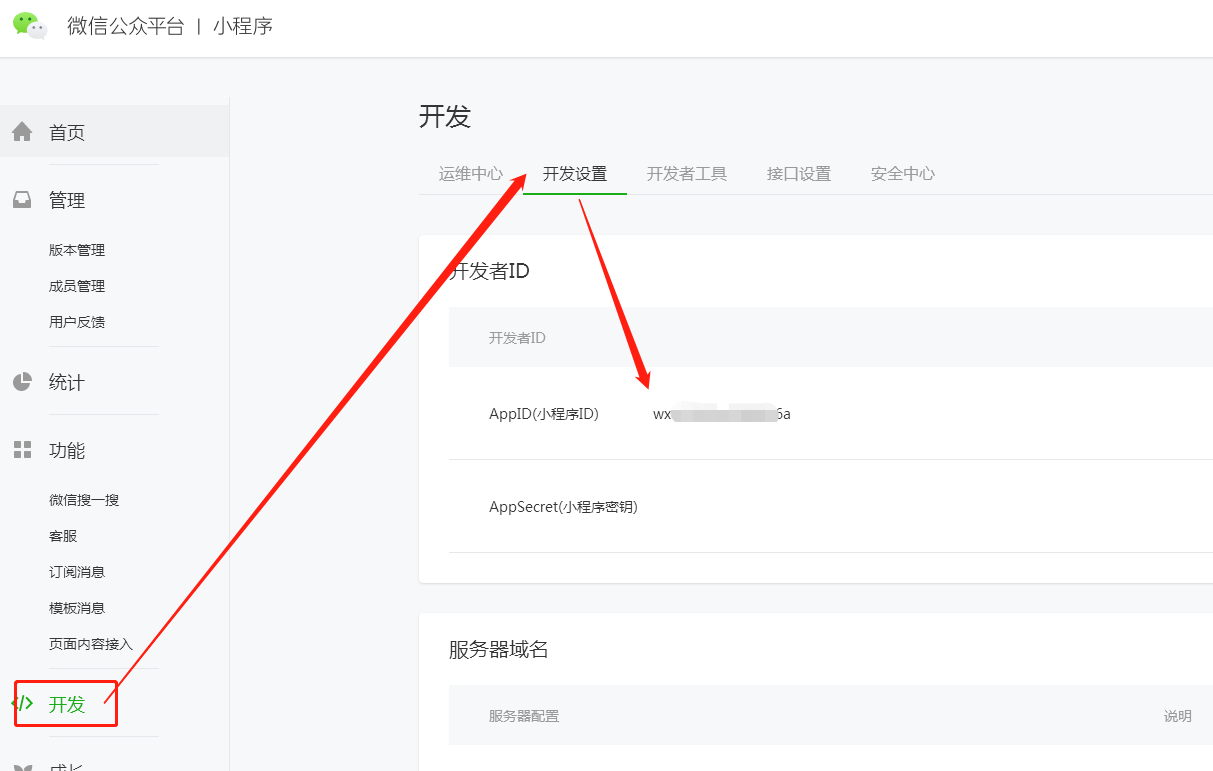Switch to 开发者工具 tab

[687, 173]
